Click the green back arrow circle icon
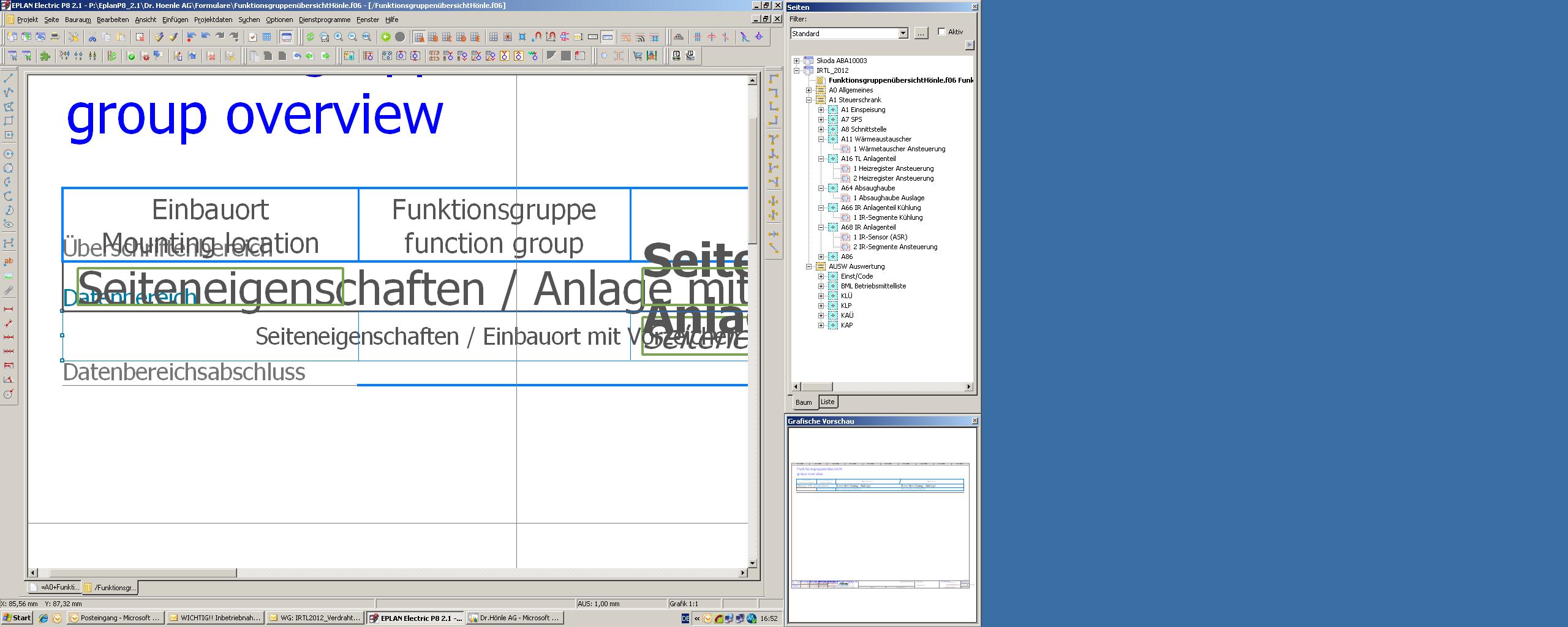This screenshot has width=1568, height=627. pyautogui.click(x=386, y=37)
